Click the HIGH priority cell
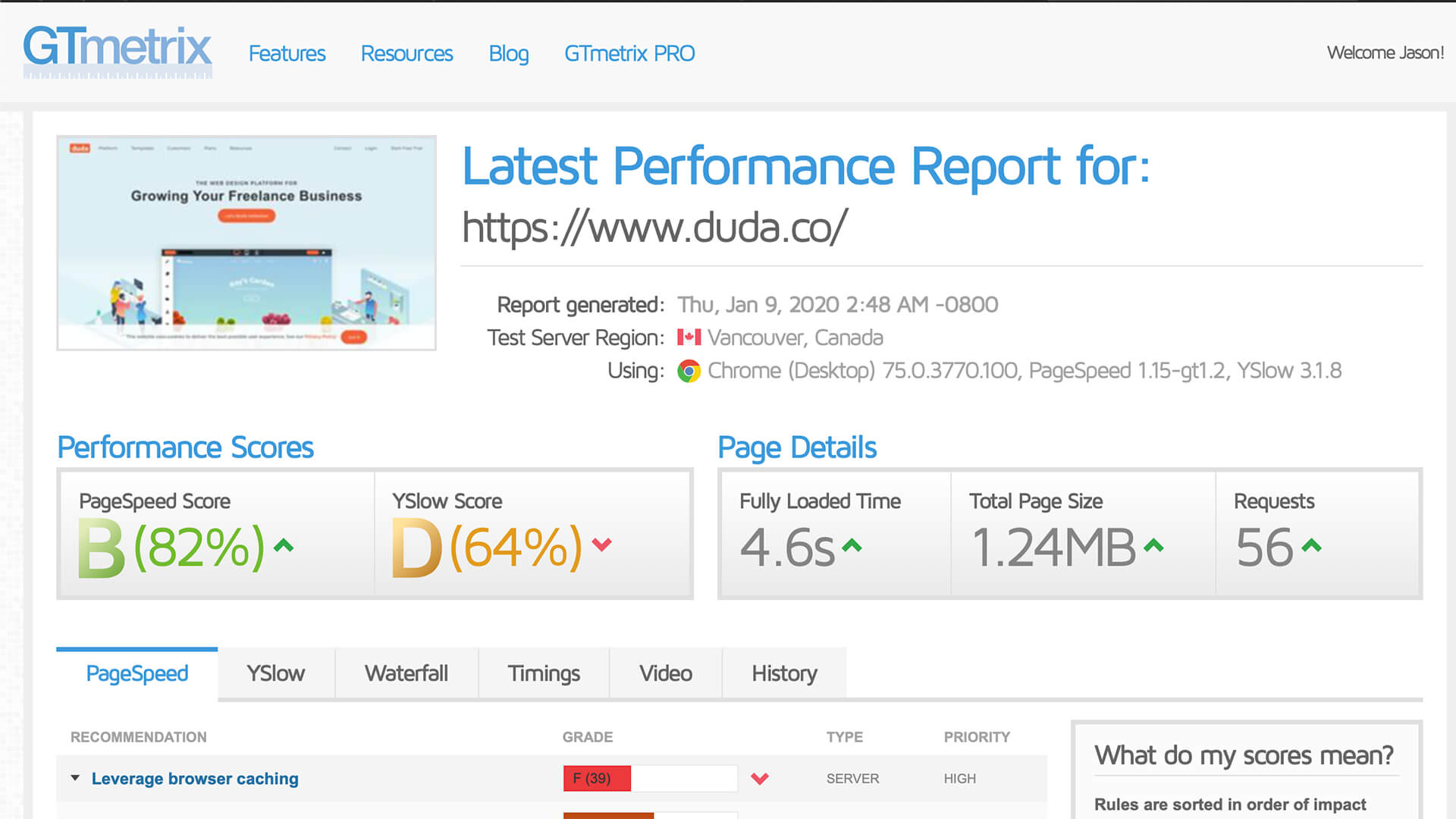This screenshot has width=1456, height=819. (x=959, y=779)
